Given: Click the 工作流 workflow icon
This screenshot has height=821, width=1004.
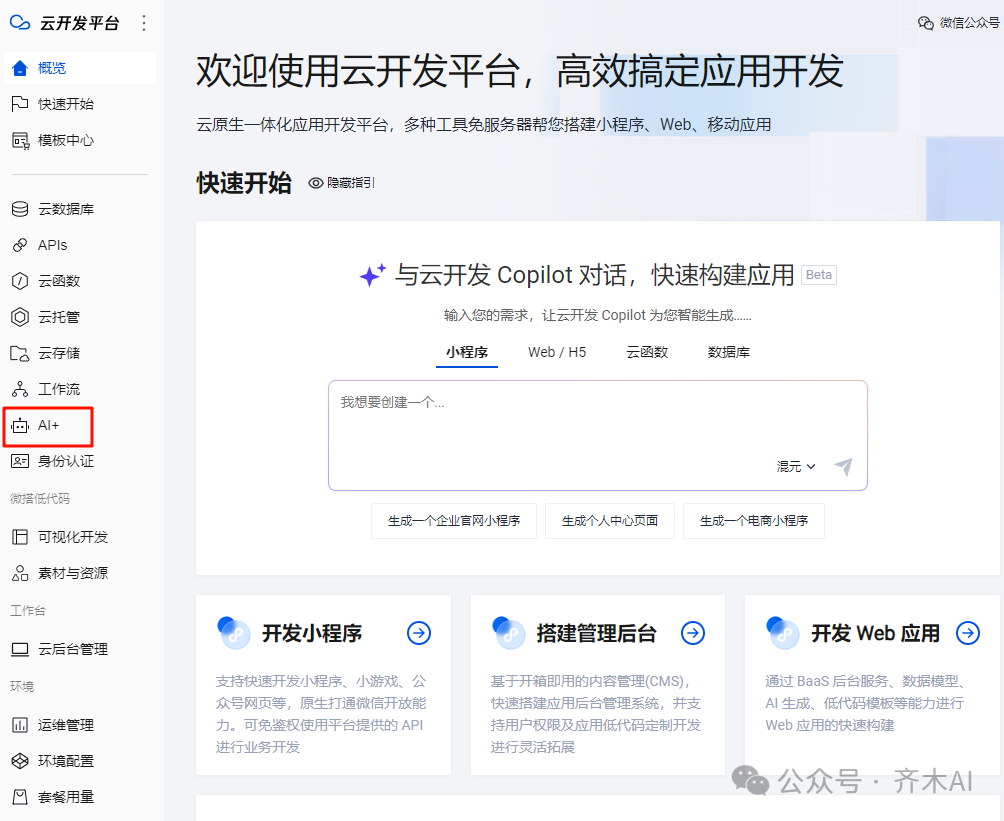Looking at the screenshot, I should (x=20, y=389).
